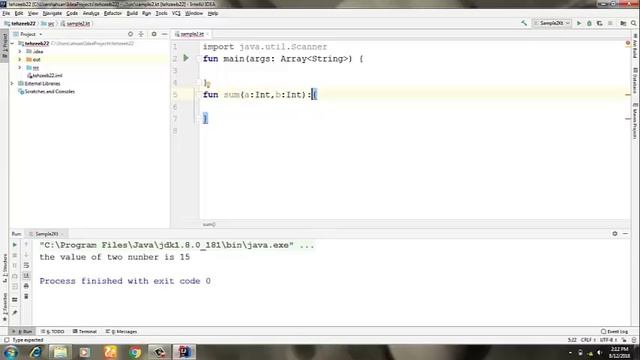Rerun the program from Run panel
Screen dimensions: 640x360
[15, 245]
